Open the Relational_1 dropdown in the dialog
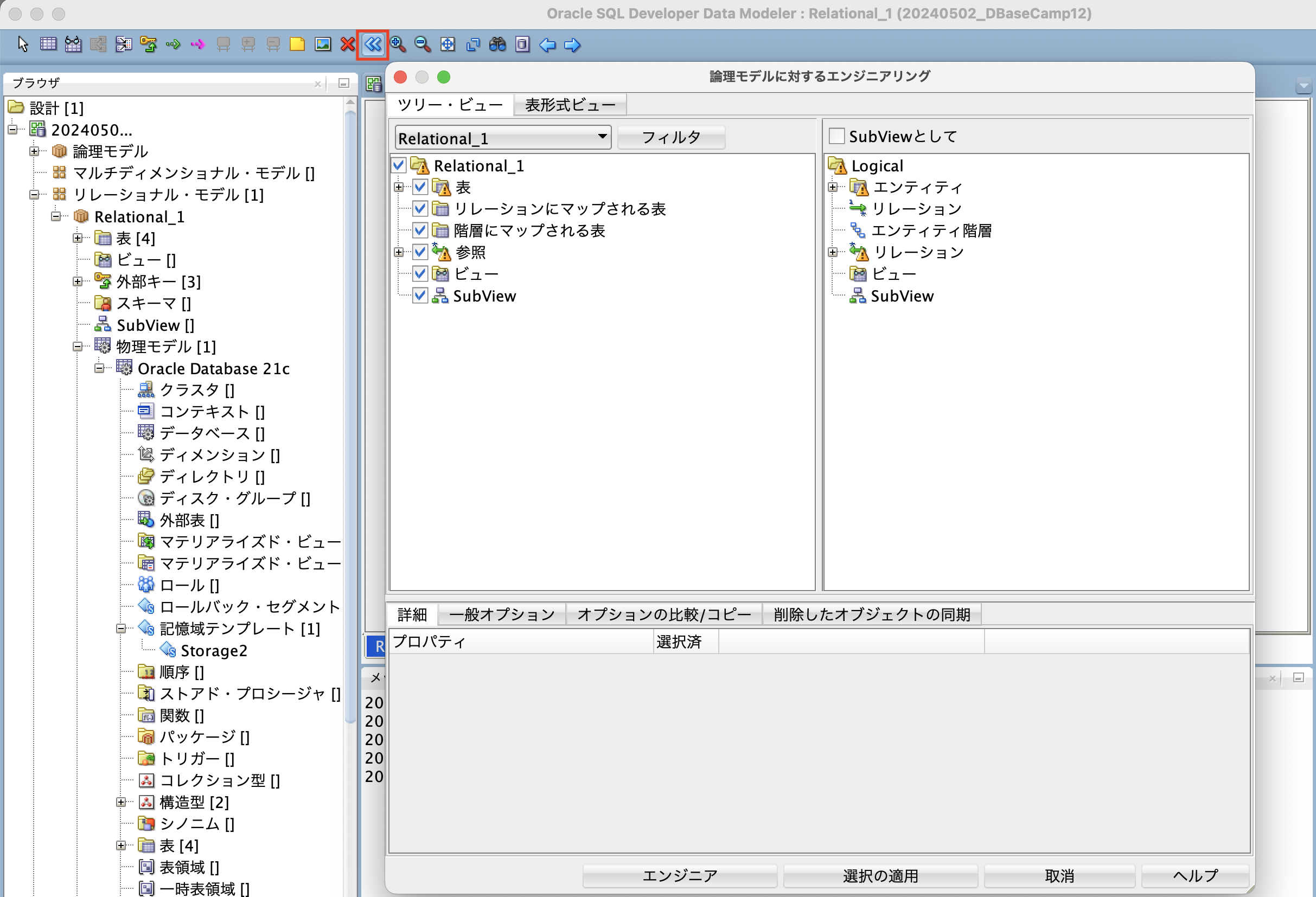 [602, 138]
